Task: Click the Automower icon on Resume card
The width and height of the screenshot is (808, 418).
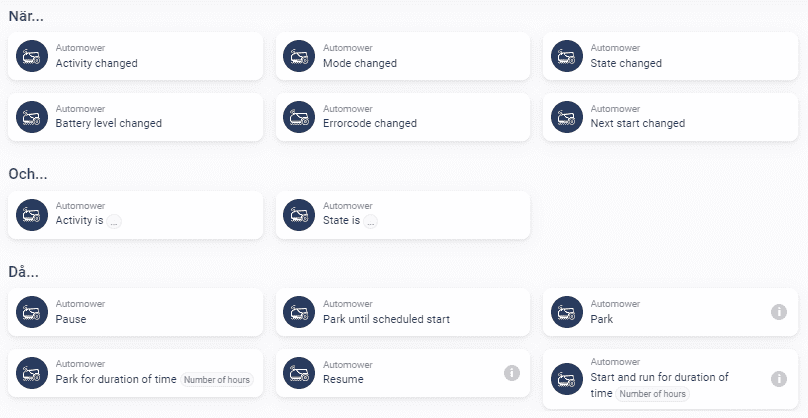Action: (300, 372)
